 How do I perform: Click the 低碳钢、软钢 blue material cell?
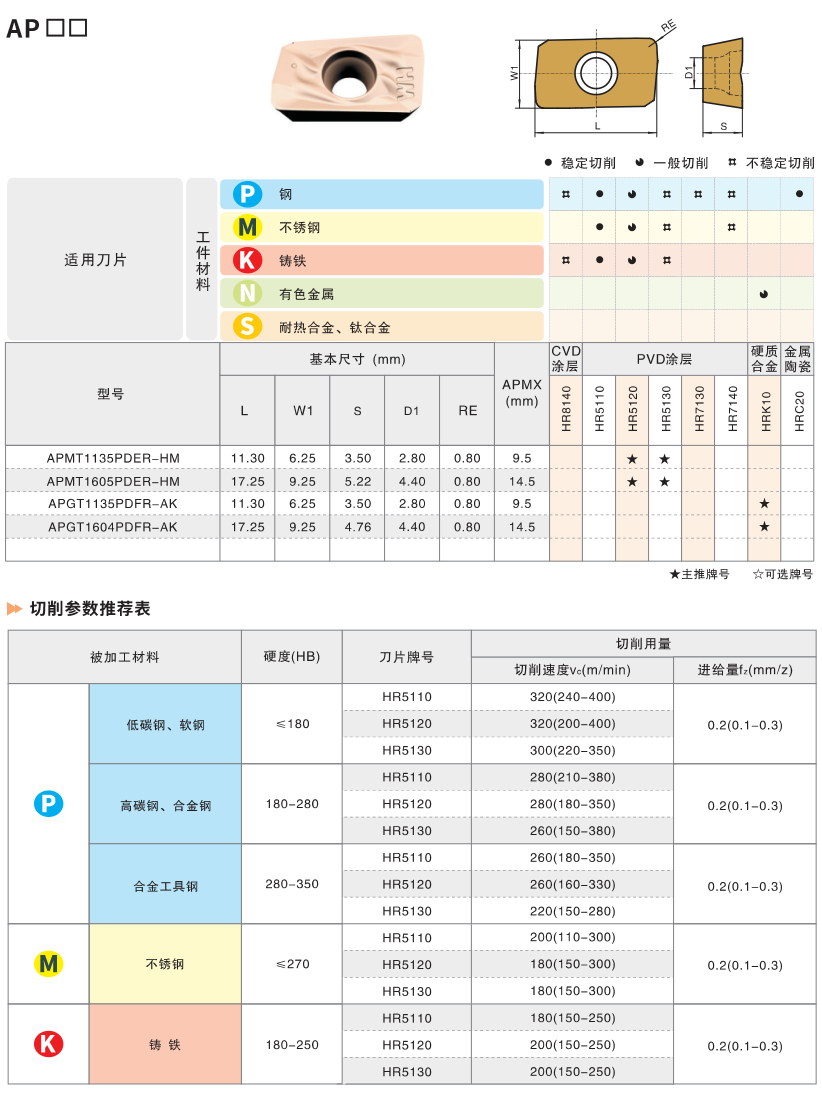pyautogui.click(x=166, y=724)
